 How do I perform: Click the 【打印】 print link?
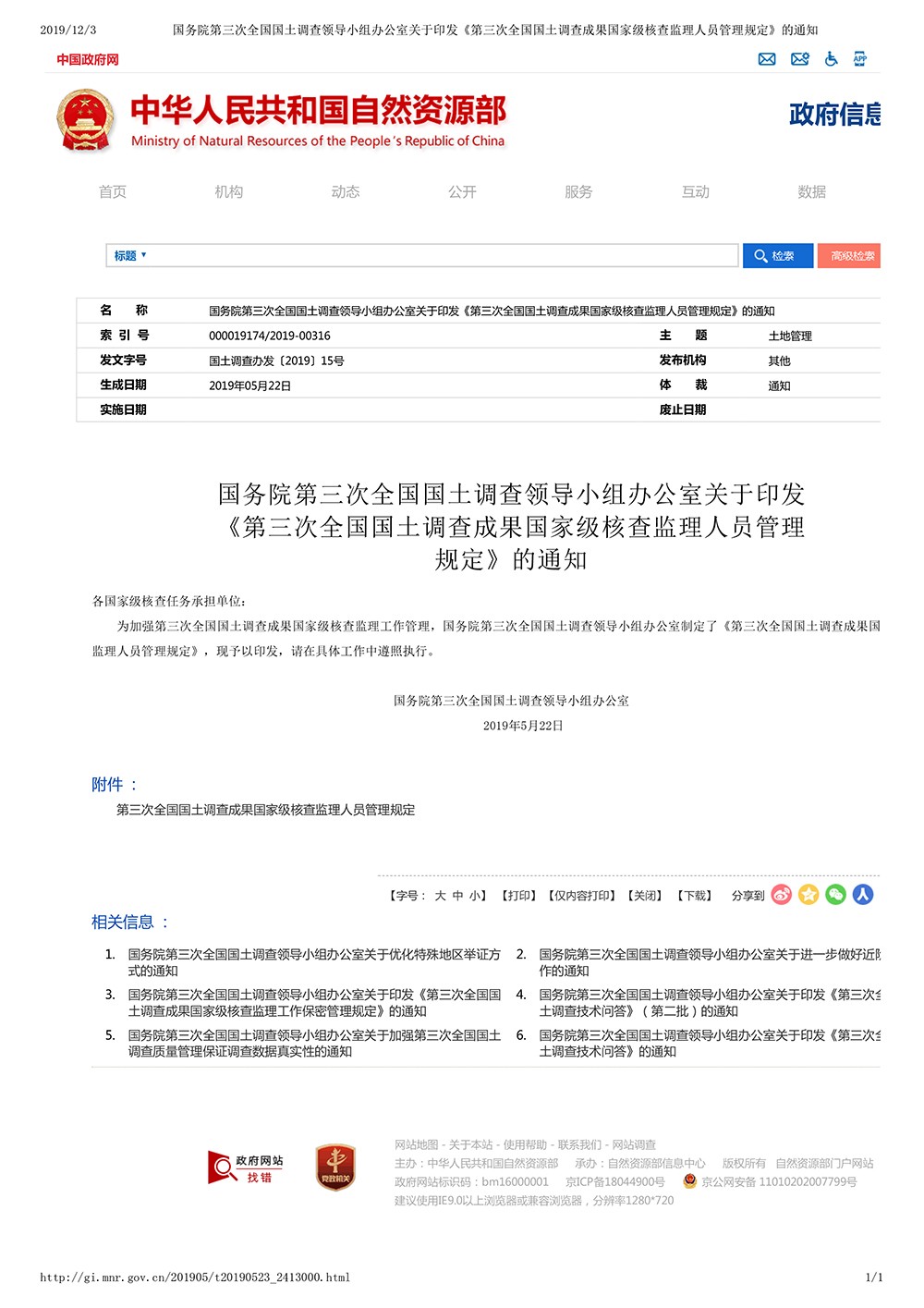point(519,896)
